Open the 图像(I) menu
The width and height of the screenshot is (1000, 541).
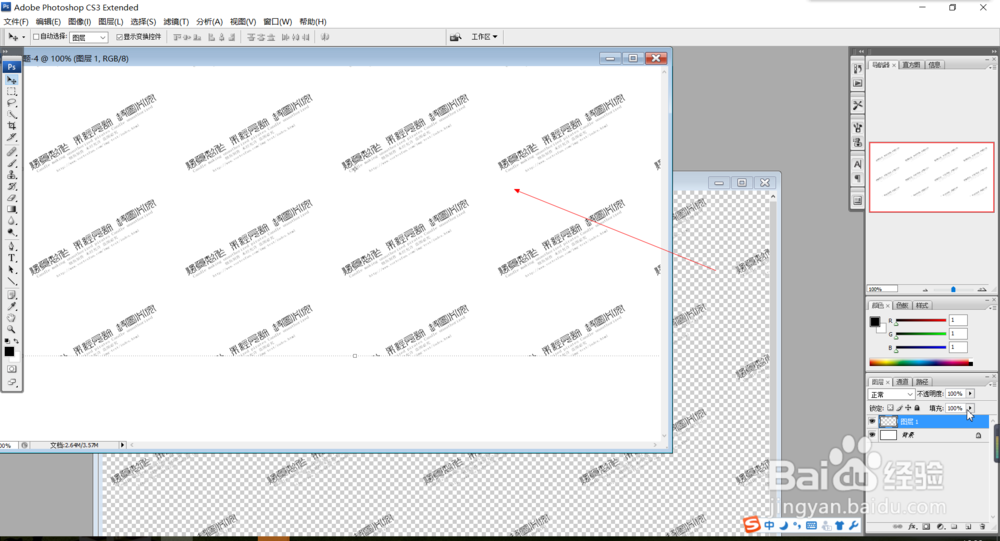pyautogui.click(x=80, y=22)
